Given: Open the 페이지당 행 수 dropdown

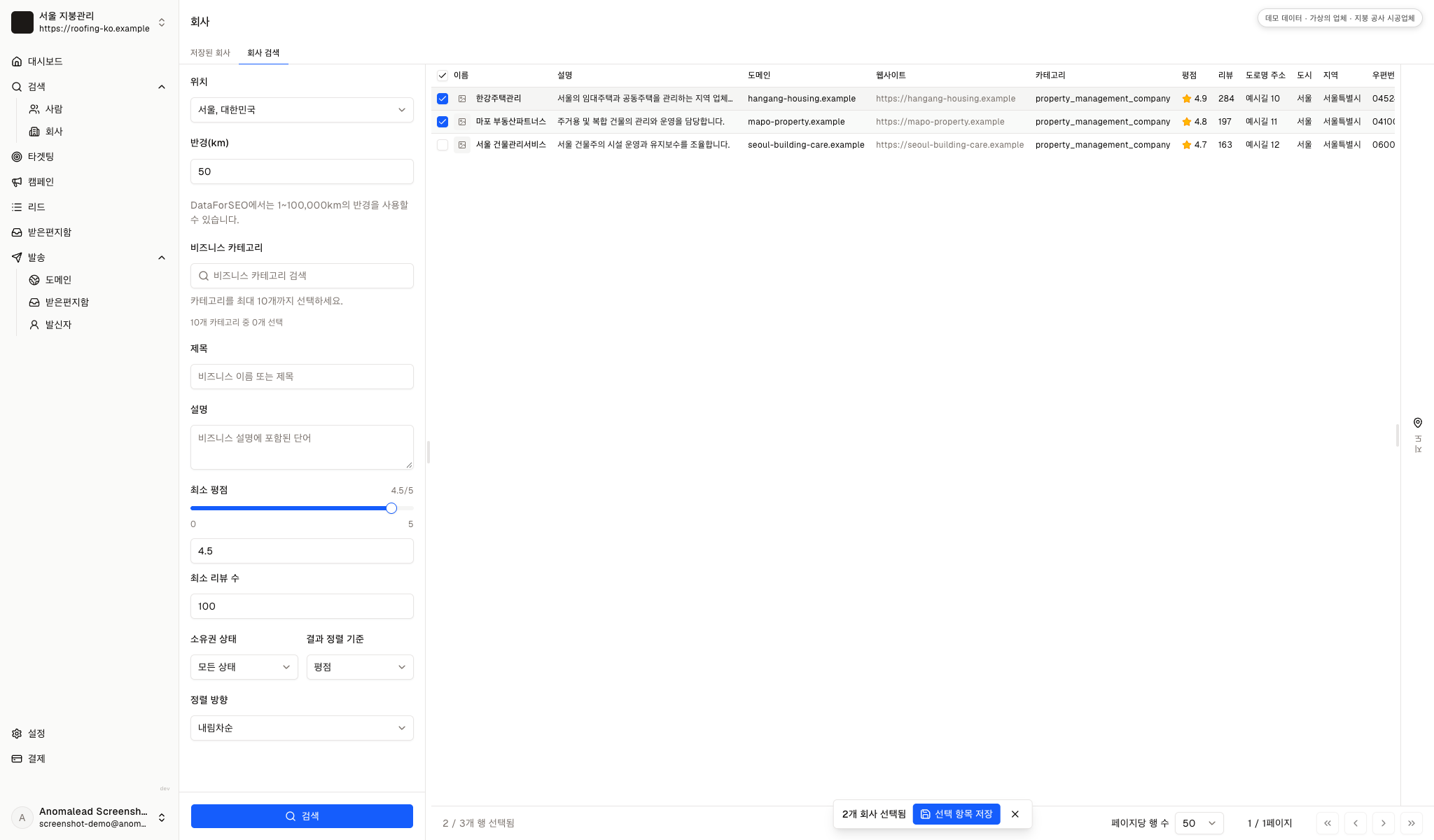Looking at the screenshot, I should pyautogui.click(x=1199, y=823).
